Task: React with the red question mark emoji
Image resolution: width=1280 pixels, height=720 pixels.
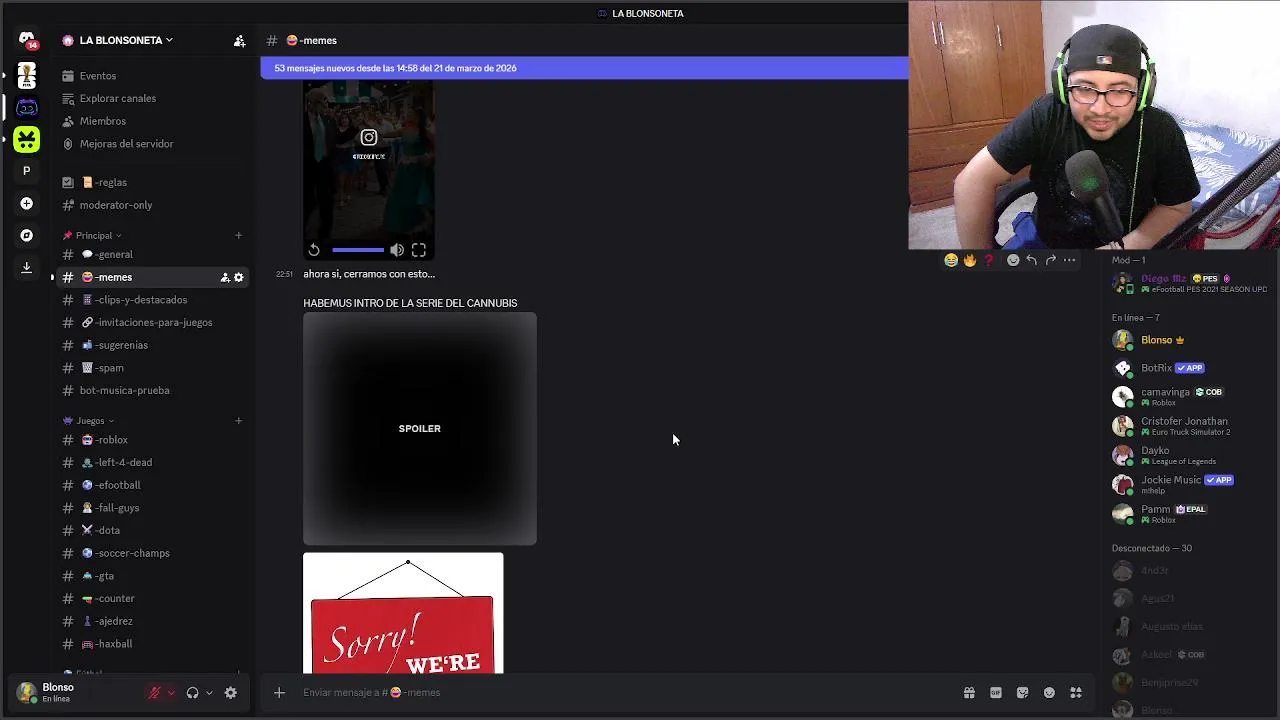Action: (x=989, y=260)
